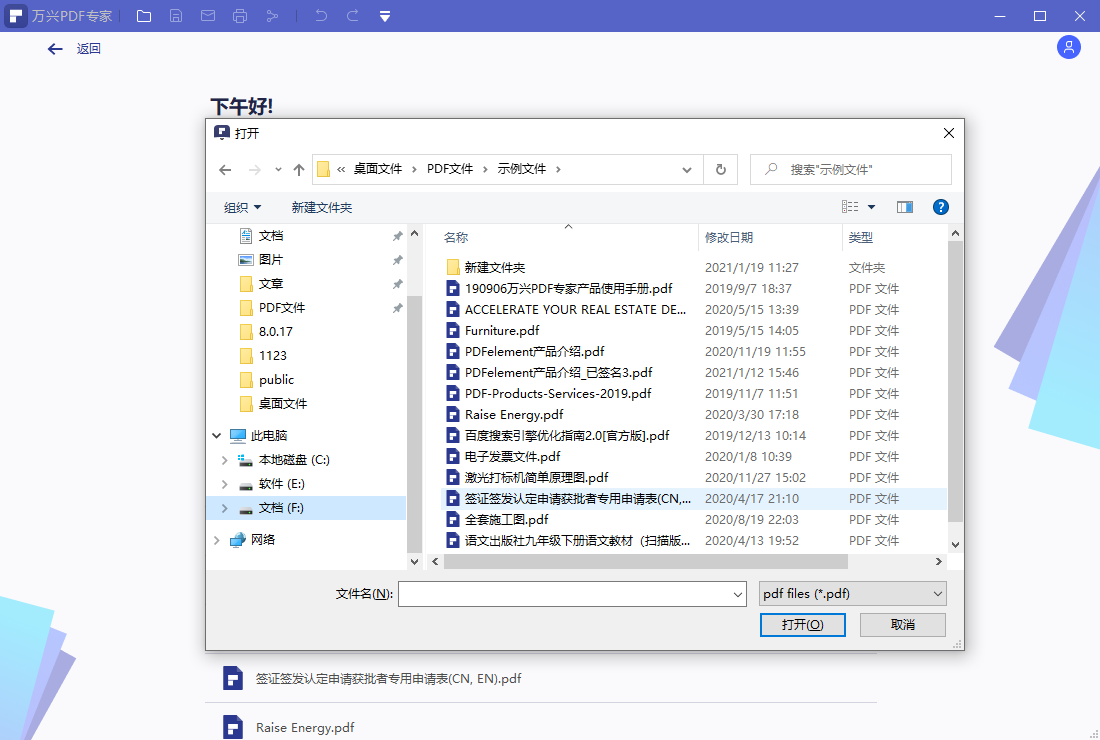This screenshot has width=1100, height=740.
Task: Click the navigation pane scroll down arrow
Action: (415, 561)
